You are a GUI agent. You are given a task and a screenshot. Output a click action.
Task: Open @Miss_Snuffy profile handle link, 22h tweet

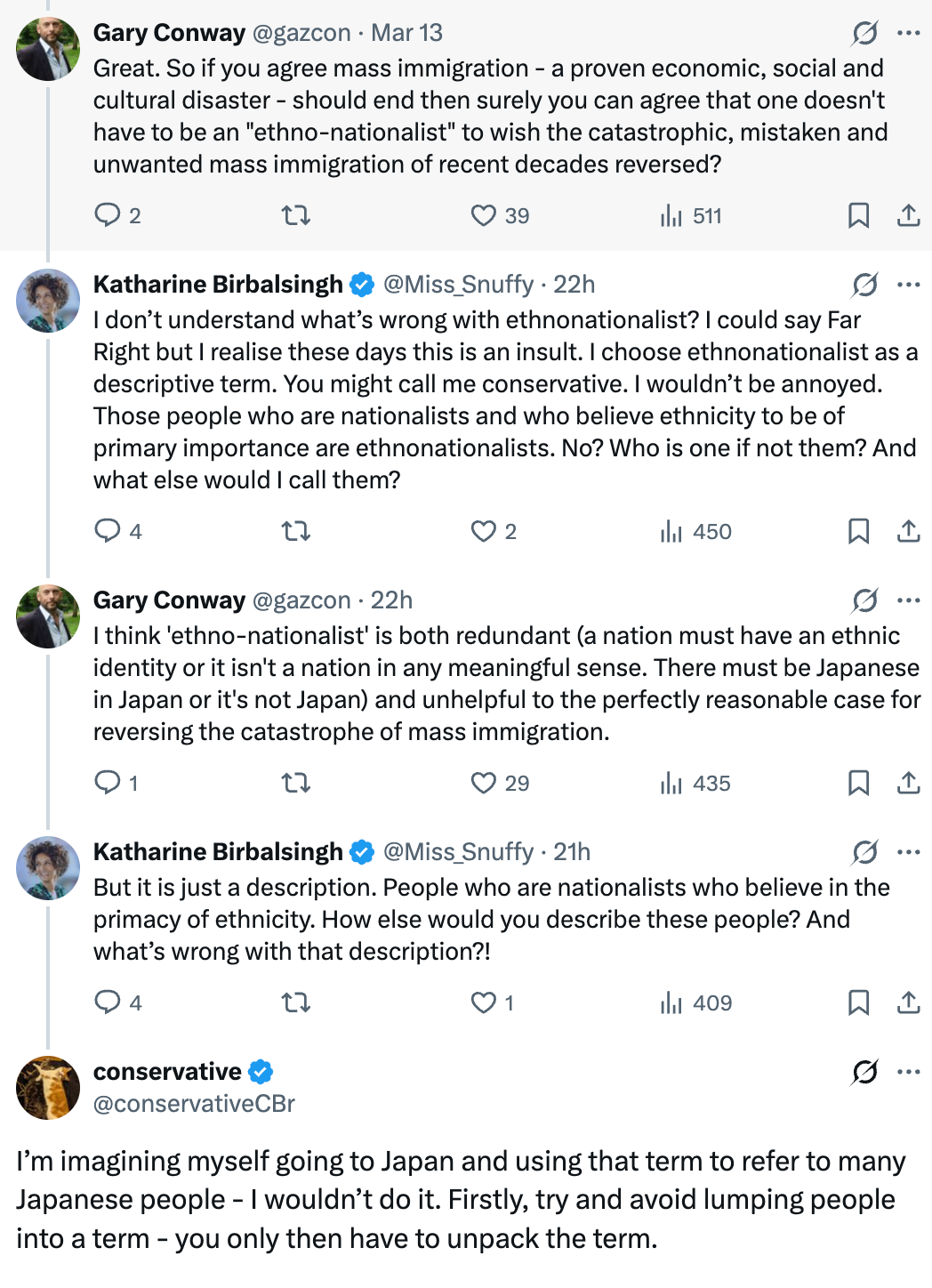[x=458, y=285]
